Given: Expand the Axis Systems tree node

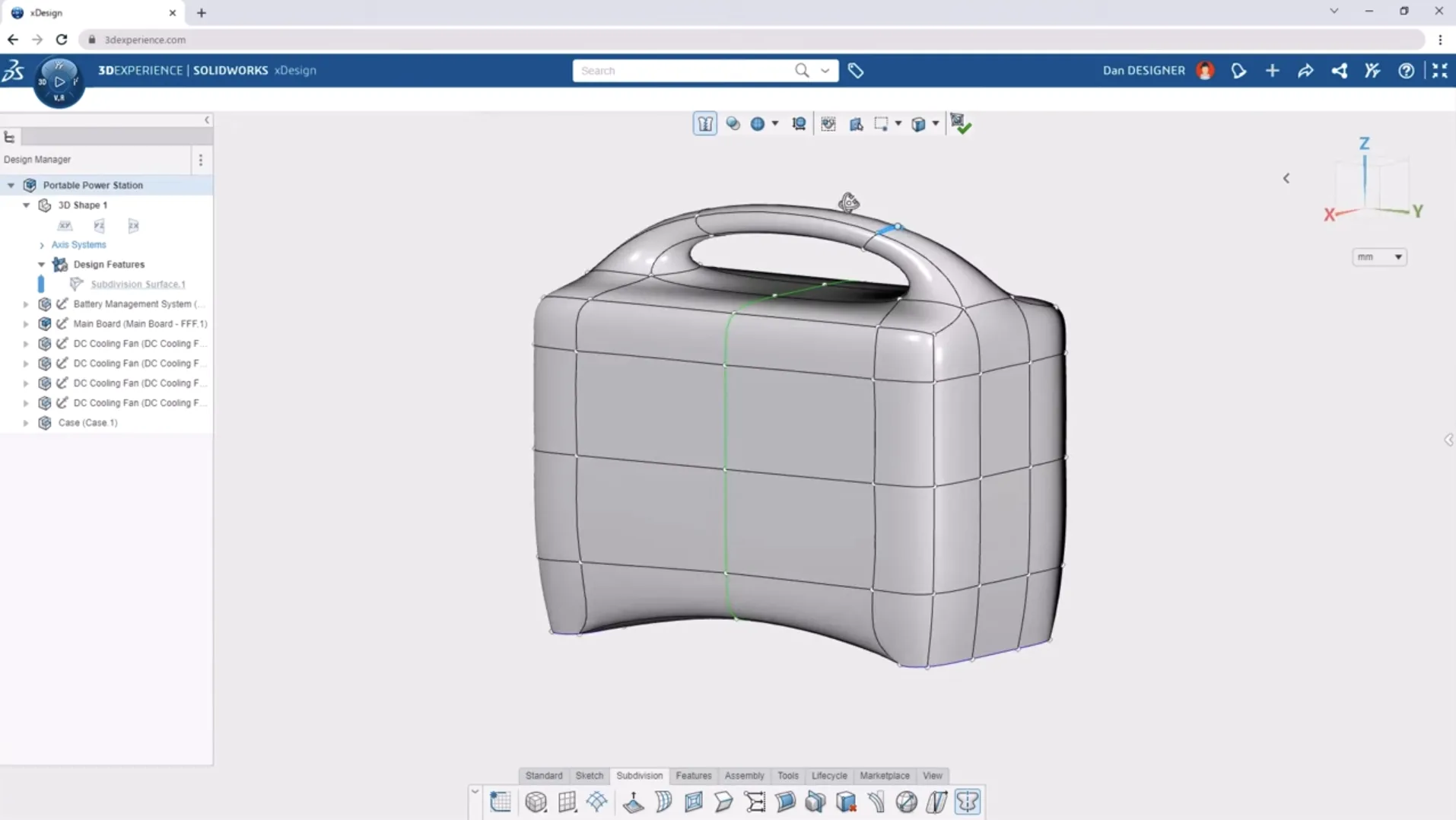Looking at the screenshot, I should point(42,245).
